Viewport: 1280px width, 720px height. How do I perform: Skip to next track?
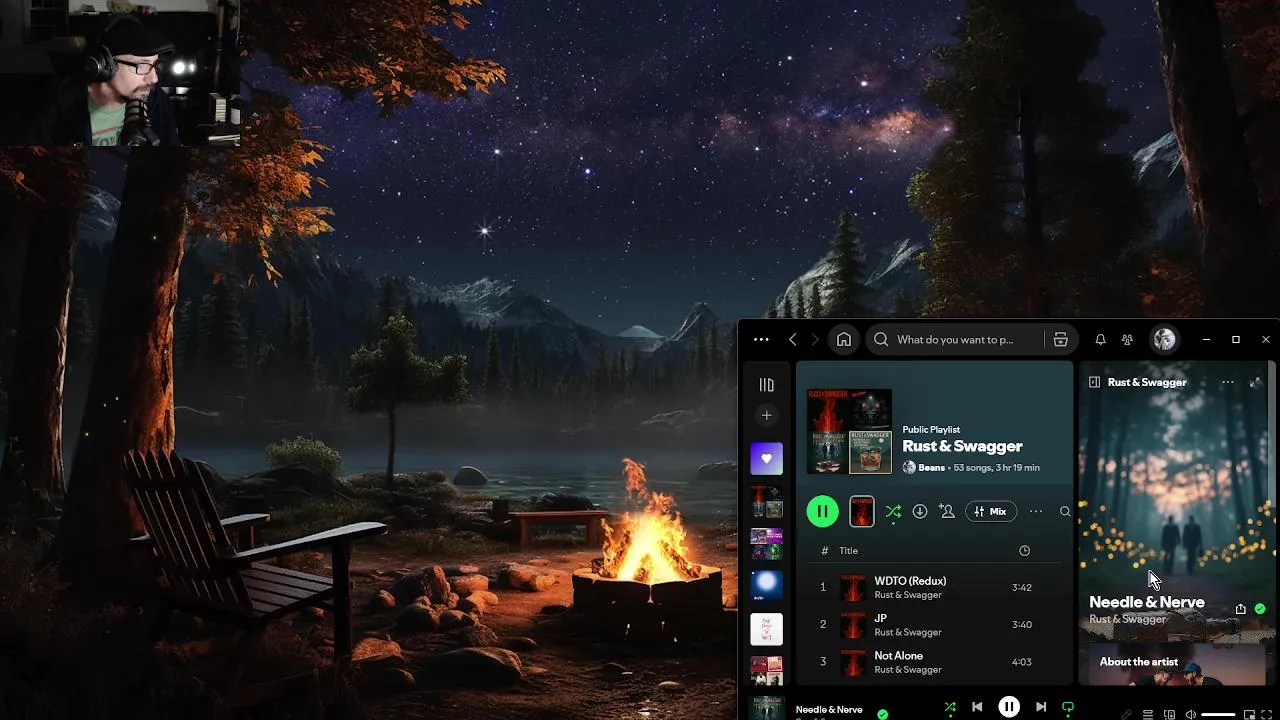(1041, 707)
